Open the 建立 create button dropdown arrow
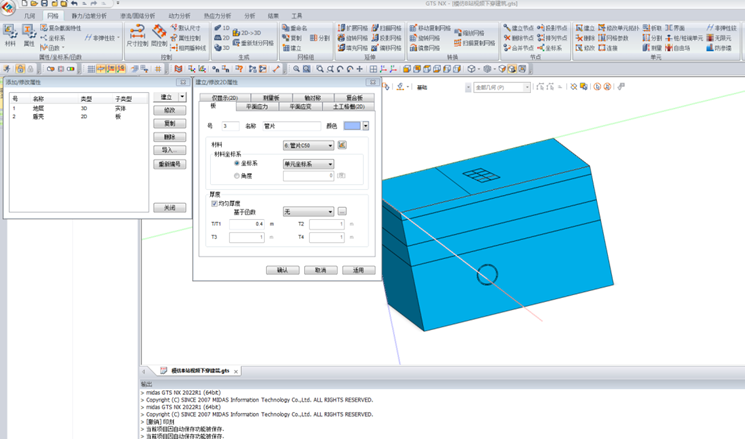Image resolution: width=745 pixels, height=439 pixels. [182, 97]
